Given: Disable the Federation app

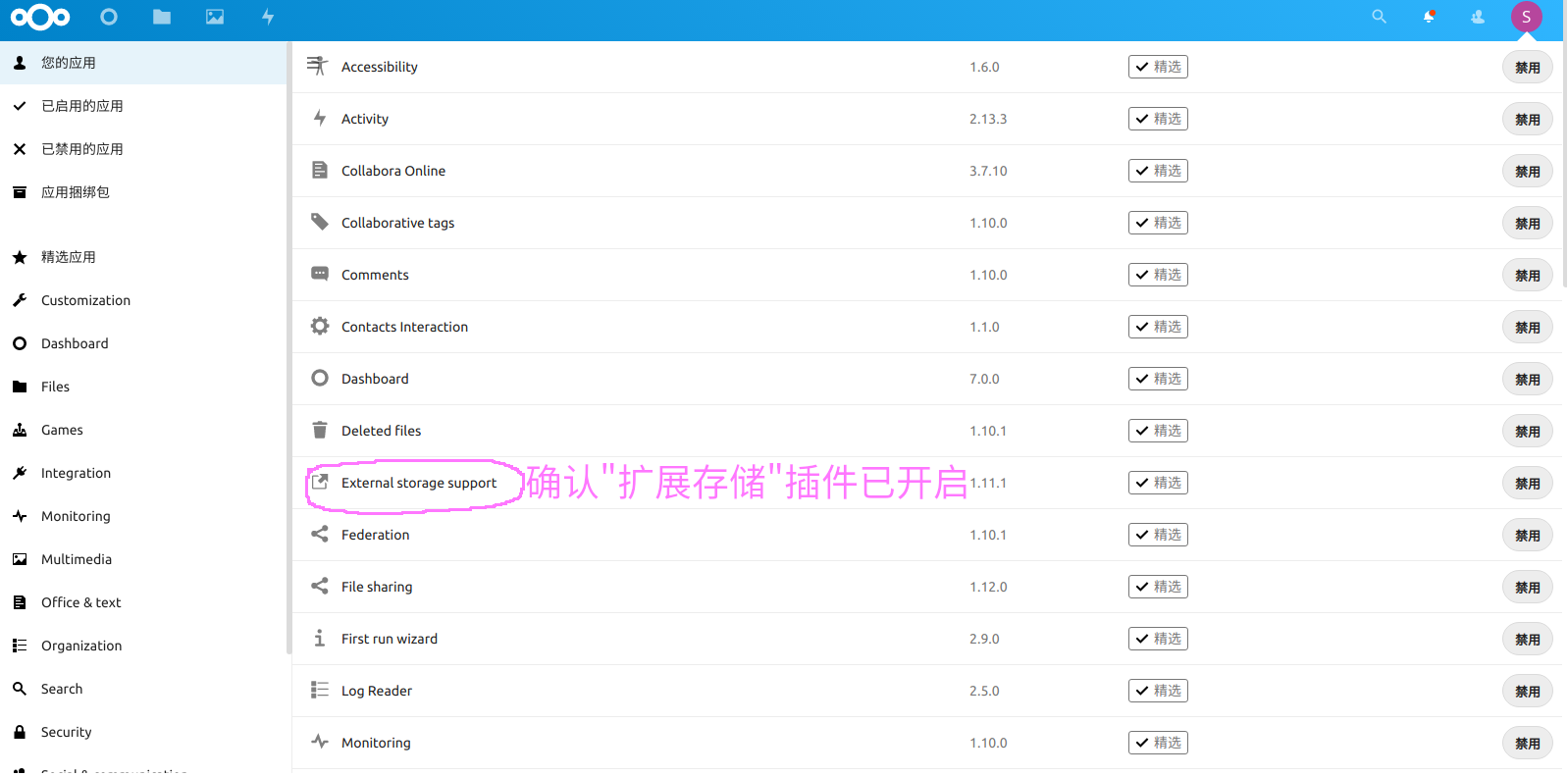Looking at the screenshot, I should (1527, 536).
